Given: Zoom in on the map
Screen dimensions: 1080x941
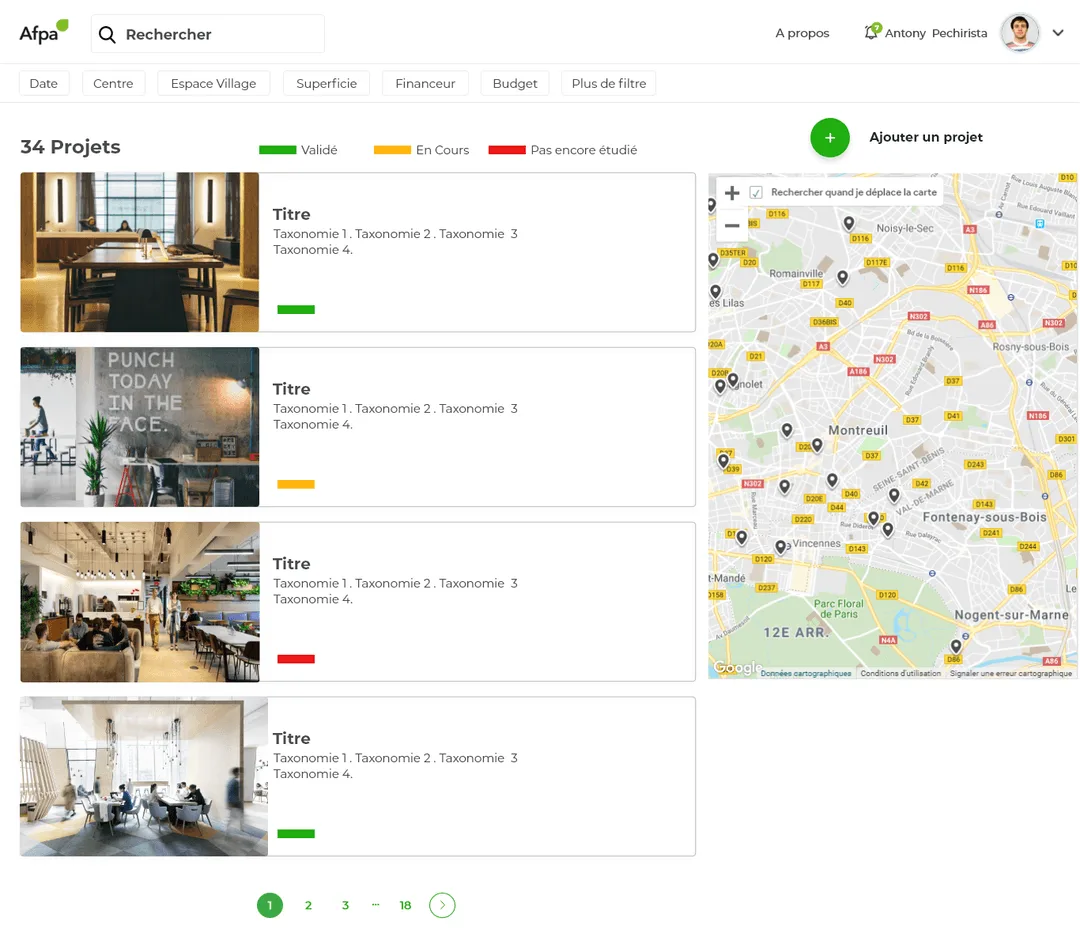Looking at the screenshot, I should (x=732, y=193).
